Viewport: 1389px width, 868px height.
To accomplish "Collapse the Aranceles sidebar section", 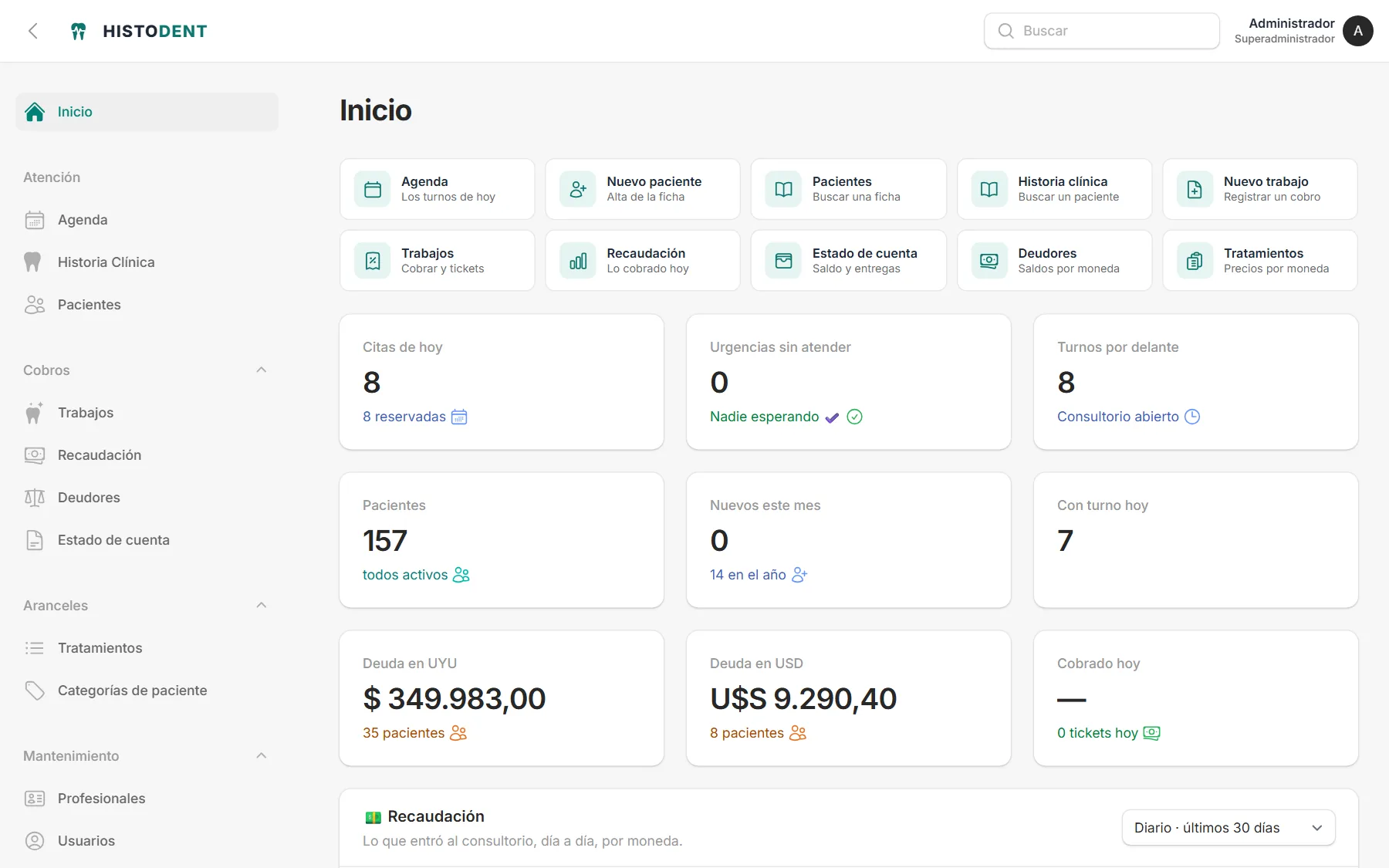I will tap(262, 606).
